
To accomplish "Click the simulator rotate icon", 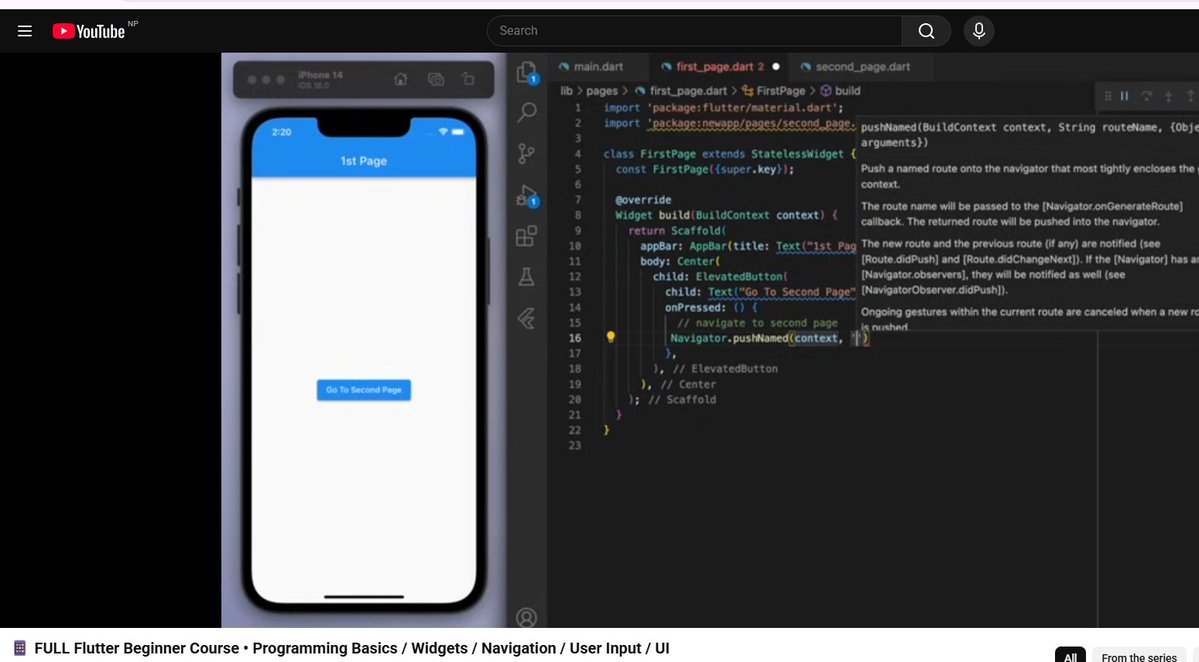I will (468, 80).
